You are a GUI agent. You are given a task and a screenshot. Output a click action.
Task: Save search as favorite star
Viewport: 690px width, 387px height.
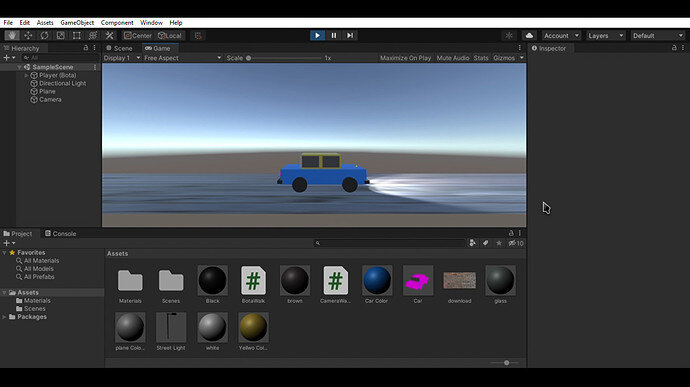(x=499, y=243)
